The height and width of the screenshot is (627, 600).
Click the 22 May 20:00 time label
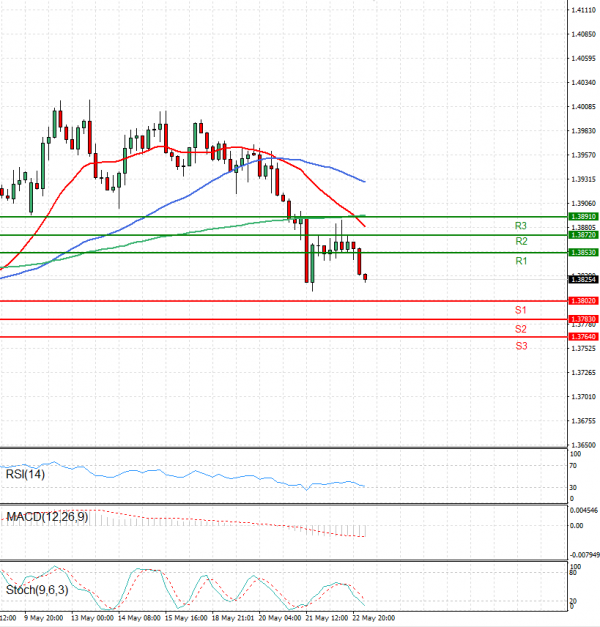point(373,618)
